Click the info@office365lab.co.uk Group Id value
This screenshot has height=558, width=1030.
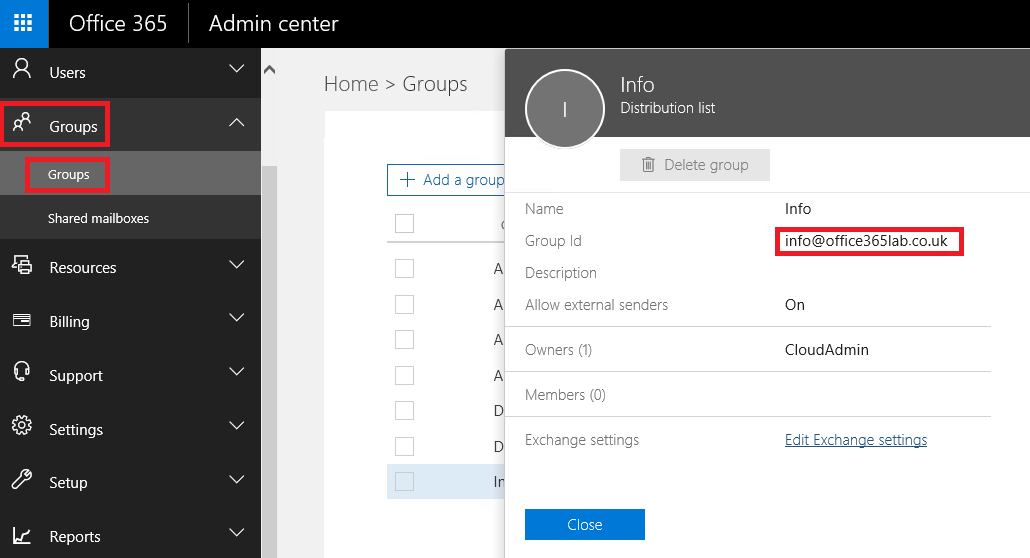coord(866,241)
